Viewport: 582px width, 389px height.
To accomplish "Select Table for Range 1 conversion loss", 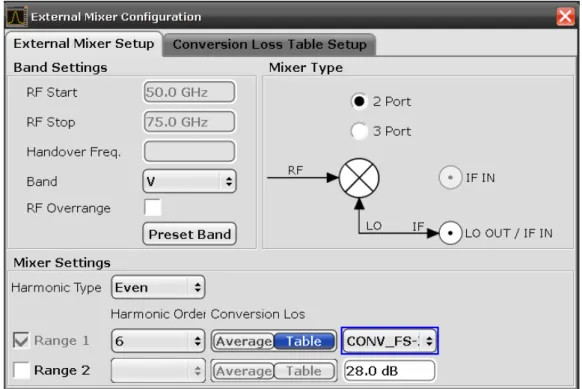I will pyautogui.click(x=304, y=341).
